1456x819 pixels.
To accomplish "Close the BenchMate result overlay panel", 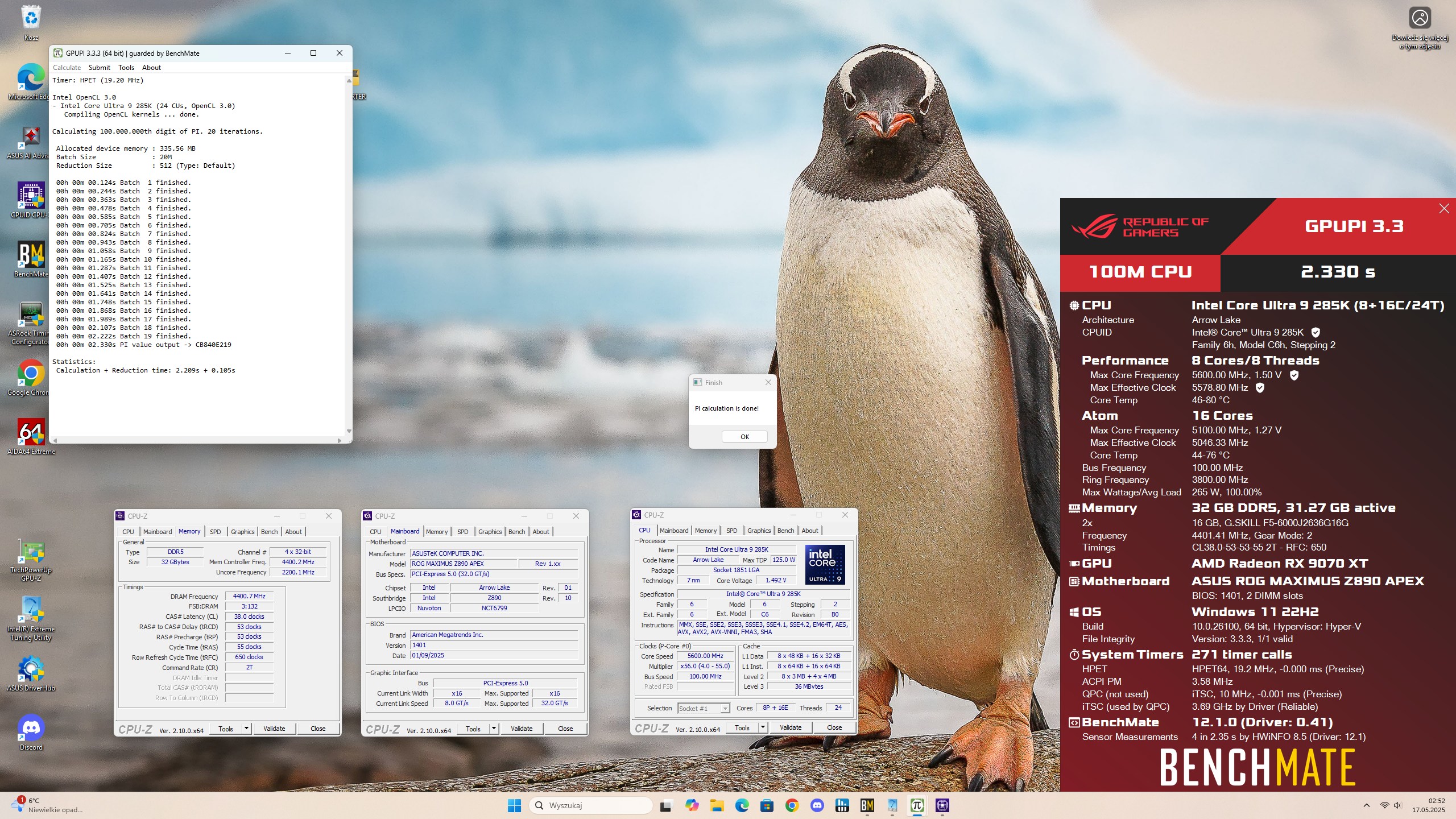I will click(1444, 209).
